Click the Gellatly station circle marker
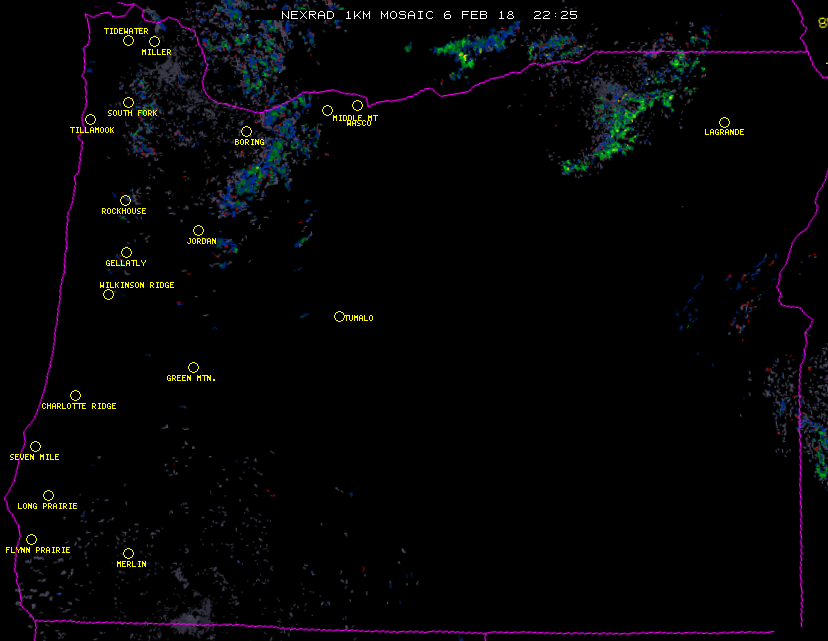Image resolution: width=828 pixels, height=641 pixels. click(127, 253)
